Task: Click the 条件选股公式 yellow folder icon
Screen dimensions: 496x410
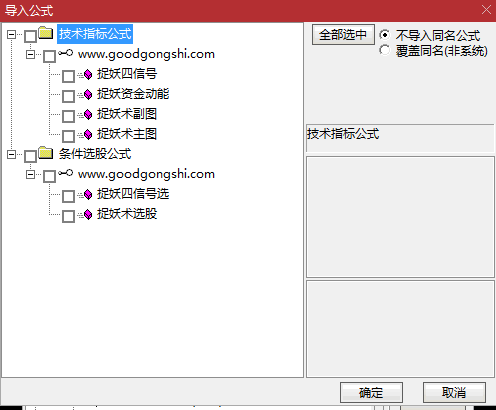Action: 46,153
